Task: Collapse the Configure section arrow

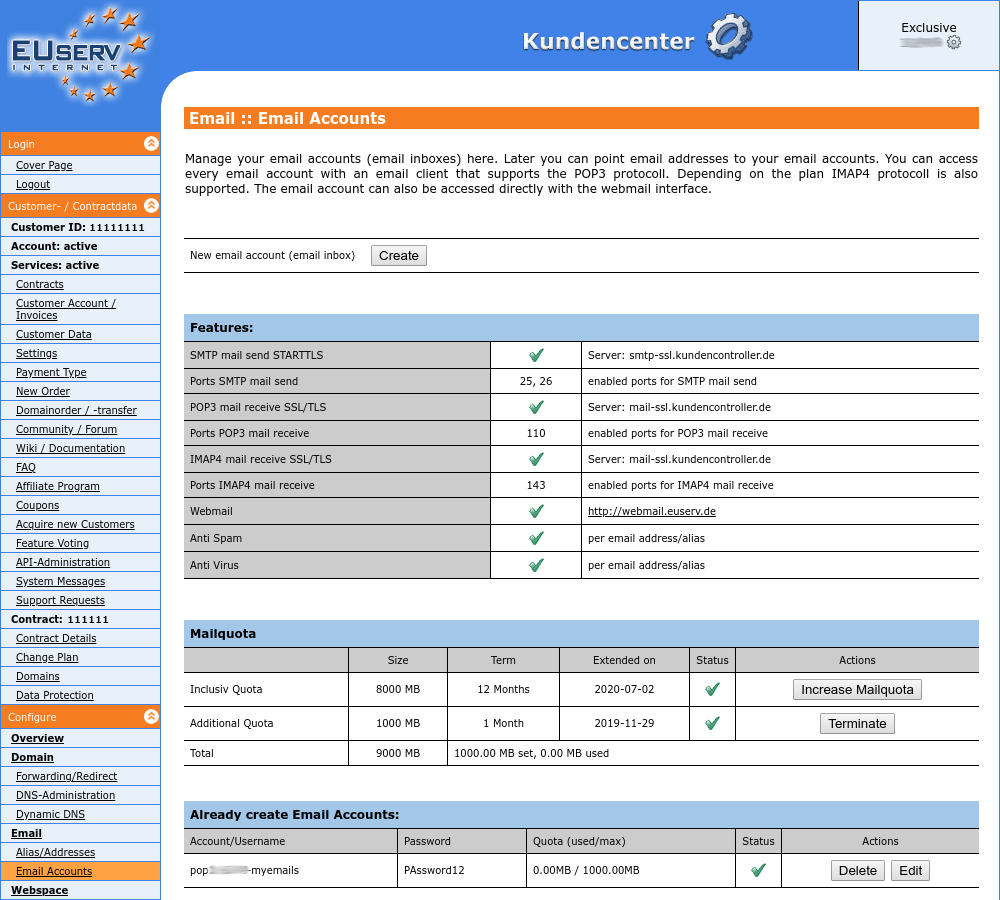Action: (x=151, y=716)
